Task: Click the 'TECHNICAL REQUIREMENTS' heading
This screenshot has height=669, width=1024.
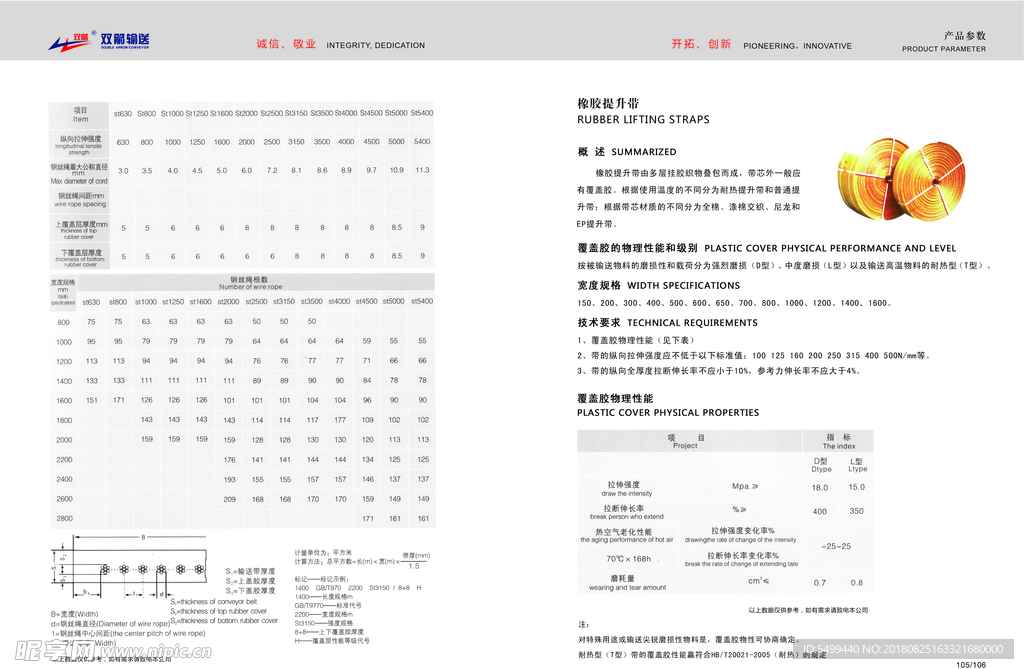Action: point(692,323)
